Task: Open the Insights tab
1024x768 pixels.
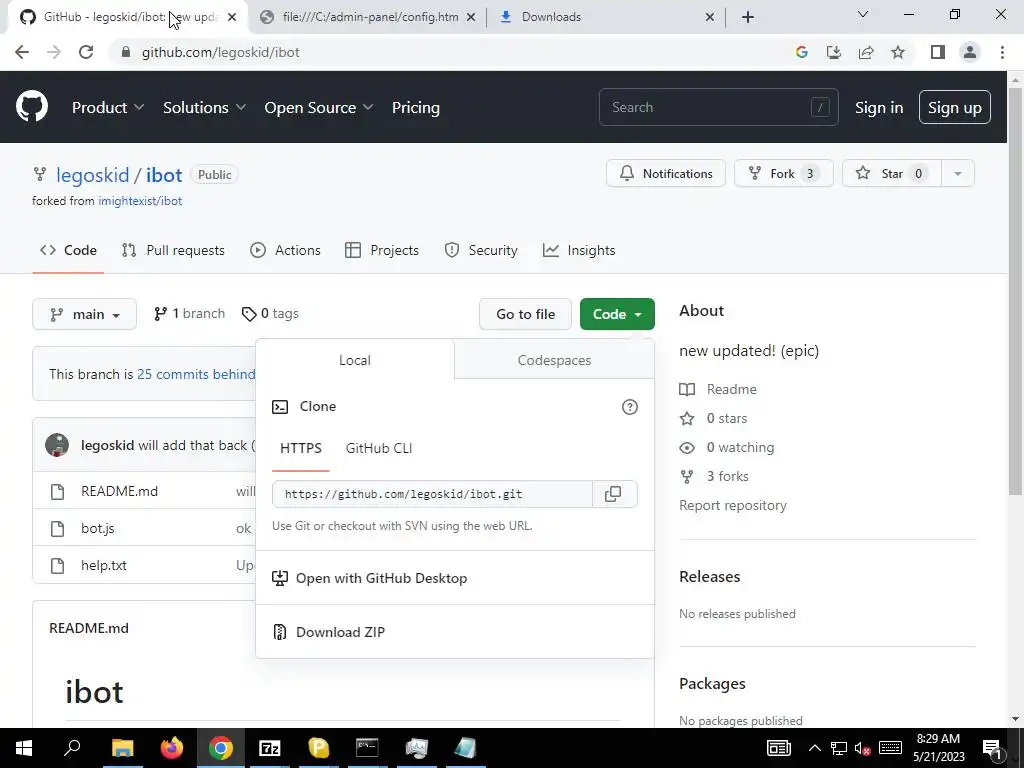Action: [579, 250]
